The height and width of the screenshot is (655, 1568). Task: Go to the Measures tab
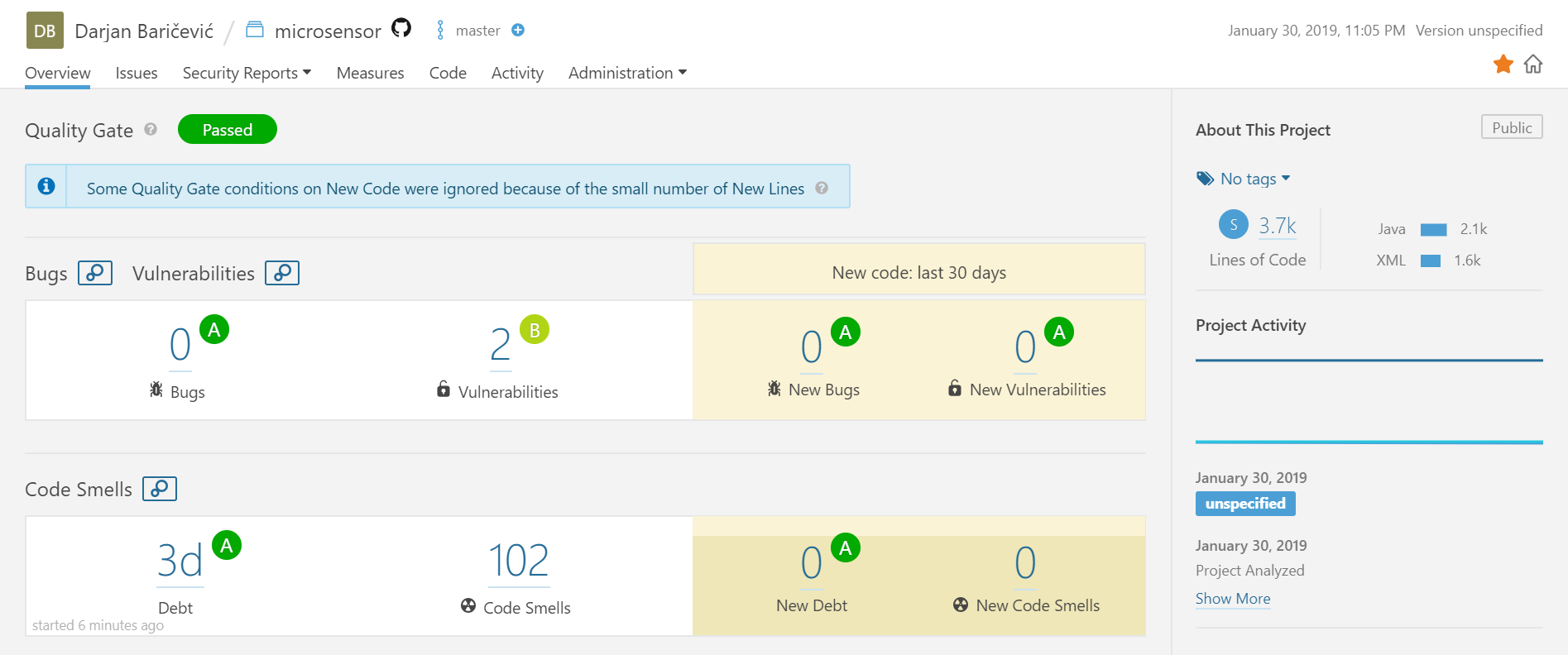pyautogui.click(x=370, y=73)
